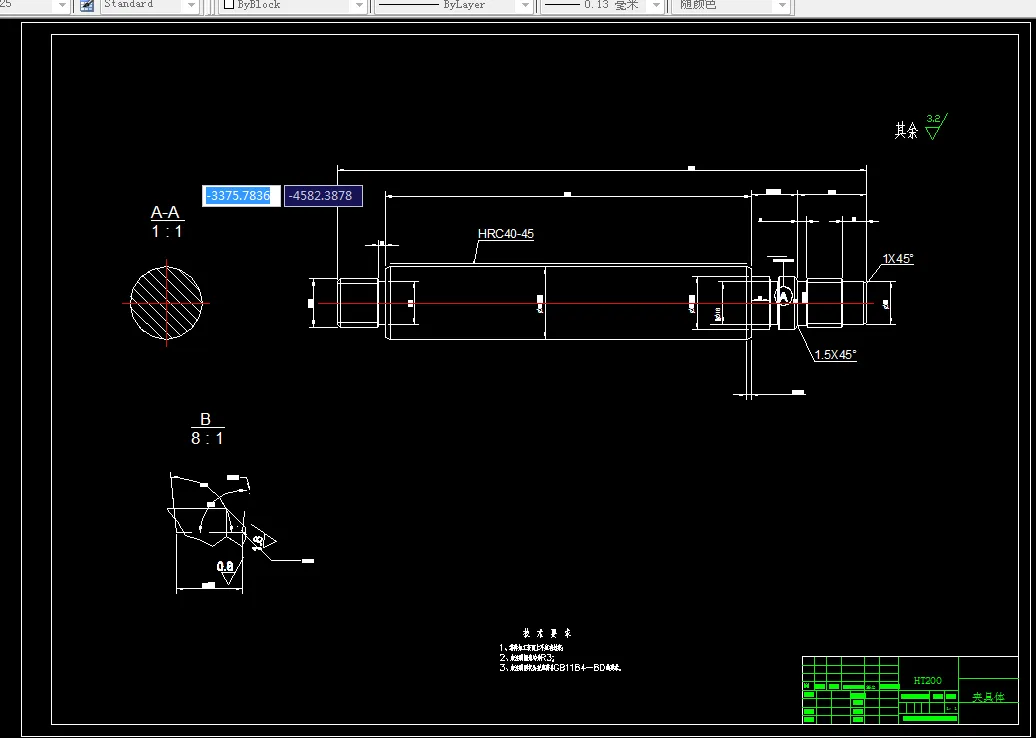Click the -3375.7836 coordinate input field
Screen dimensions: 1036x738
pos(241,196)
